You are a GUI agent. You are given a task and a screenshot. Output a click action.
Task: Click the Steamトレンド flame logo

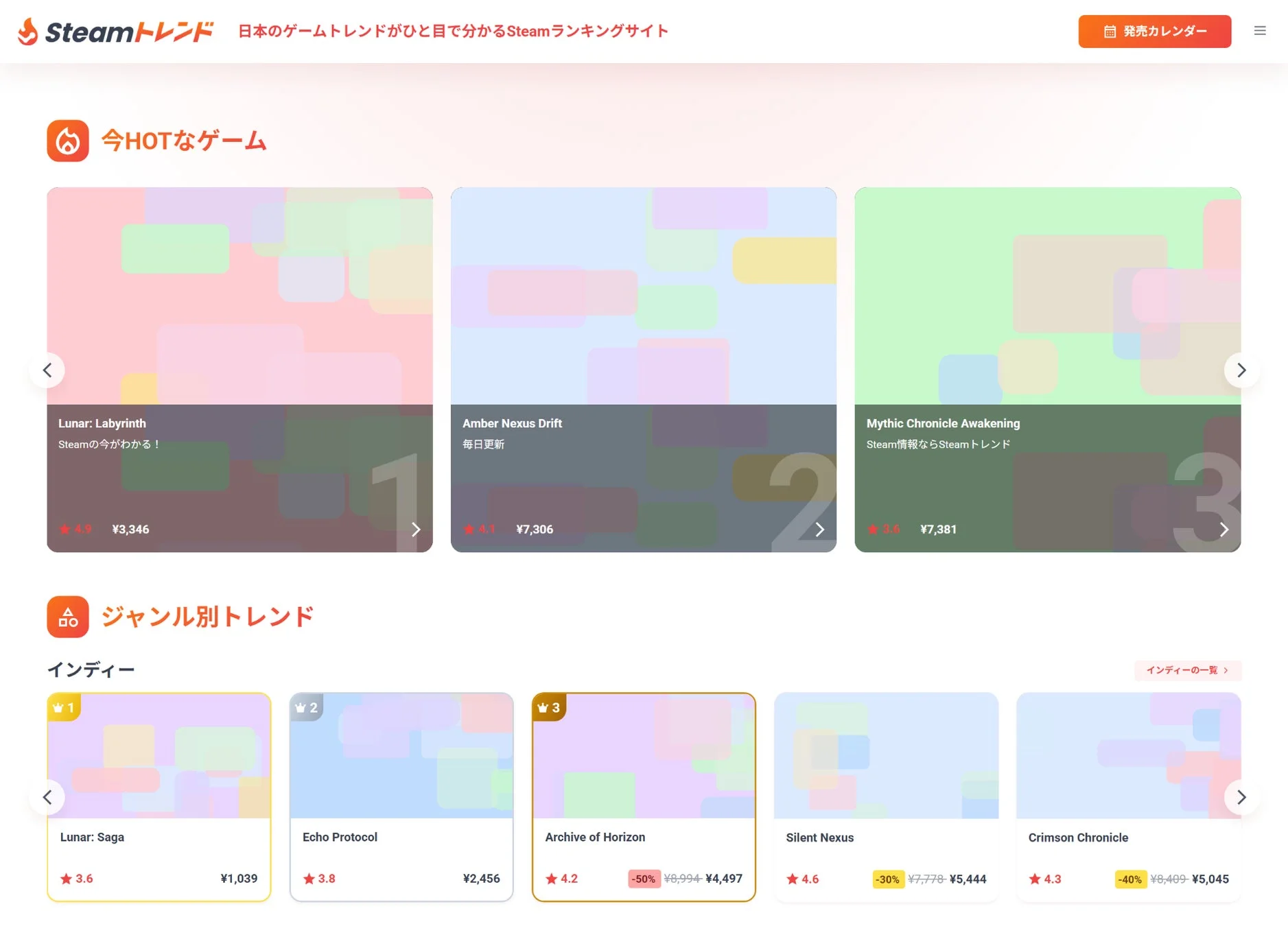(27, 31)
